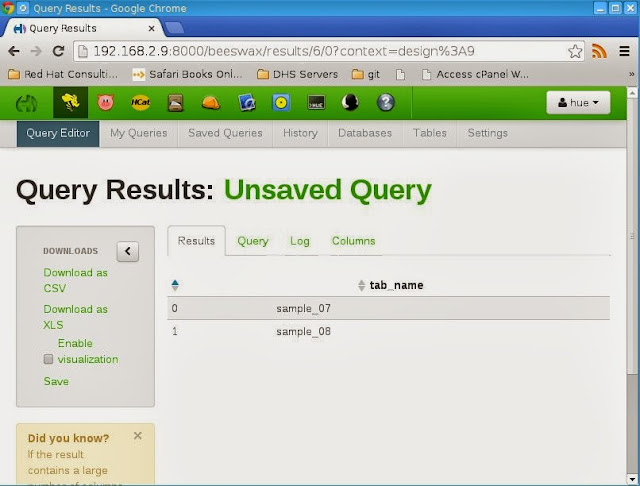Sort the tab_name column
Viewport: 640px width, 486px height.
(361, 285)
